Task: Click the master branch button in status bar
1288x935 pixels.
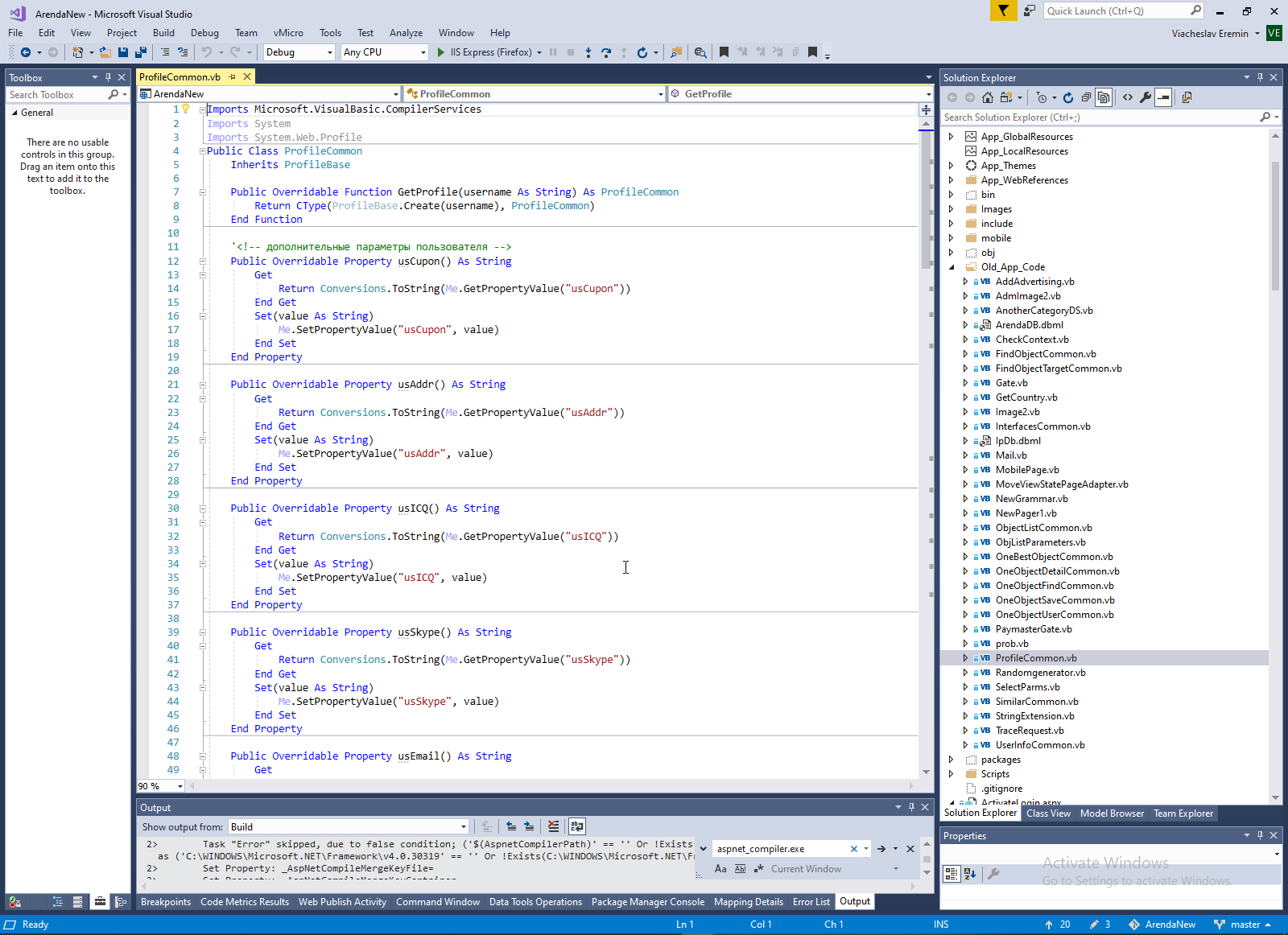Action: click(1242, 925)
